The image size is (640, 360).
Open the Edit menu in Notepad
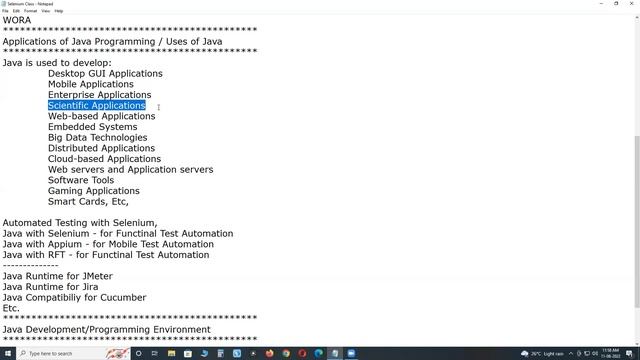pos(16,11)
